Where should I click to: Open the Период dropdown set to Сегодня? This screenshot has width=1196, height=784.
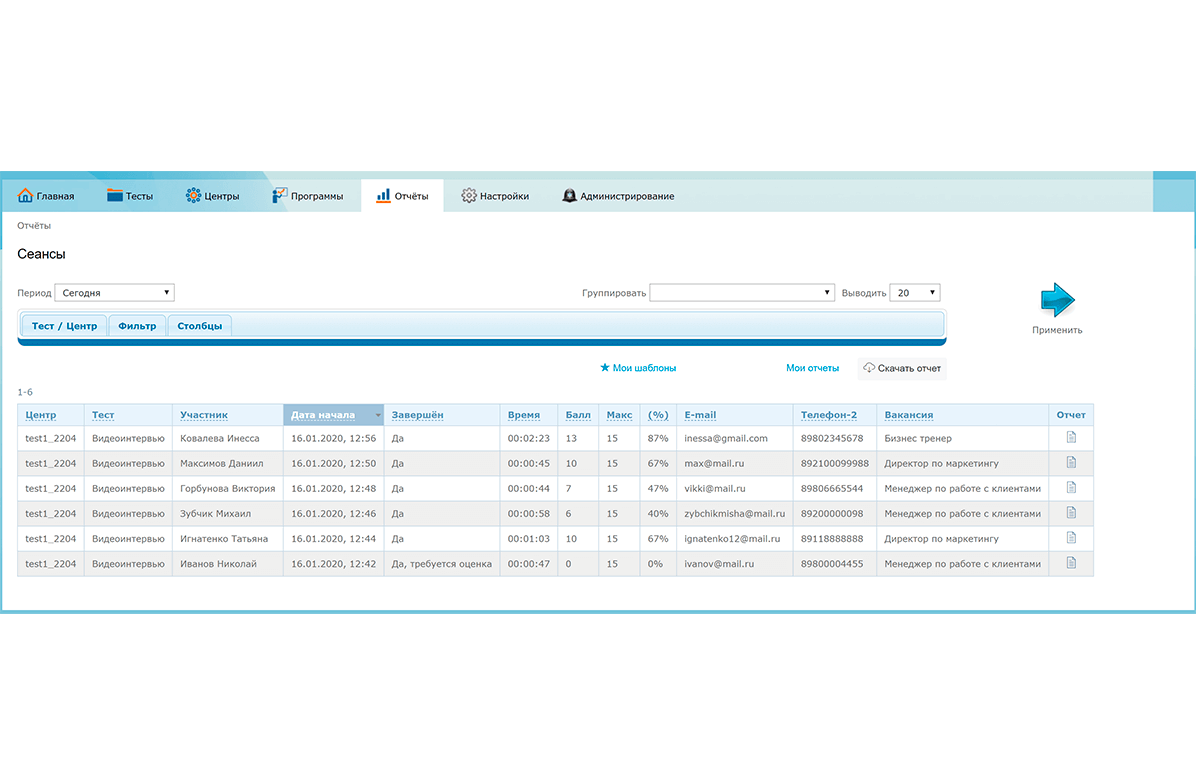tap(114, 293)
